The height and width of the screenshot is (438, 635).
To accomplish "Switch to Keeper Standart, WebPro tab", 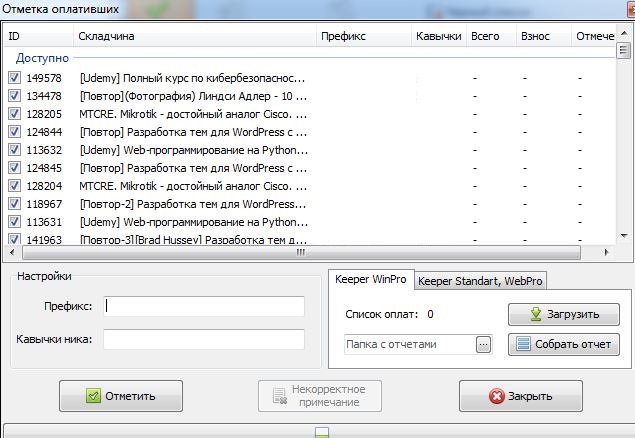I will pyautogui.click(x=480, y=280).
